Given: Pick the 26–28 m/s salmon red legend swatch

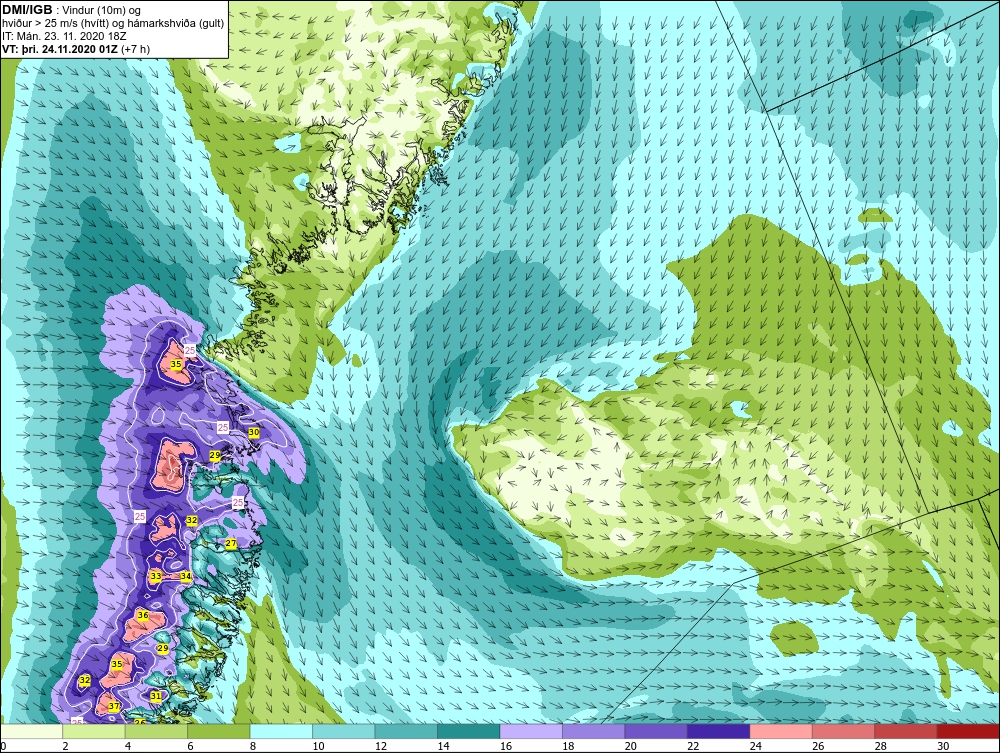Looking at the screenshot, I should [x=844, y=731].
